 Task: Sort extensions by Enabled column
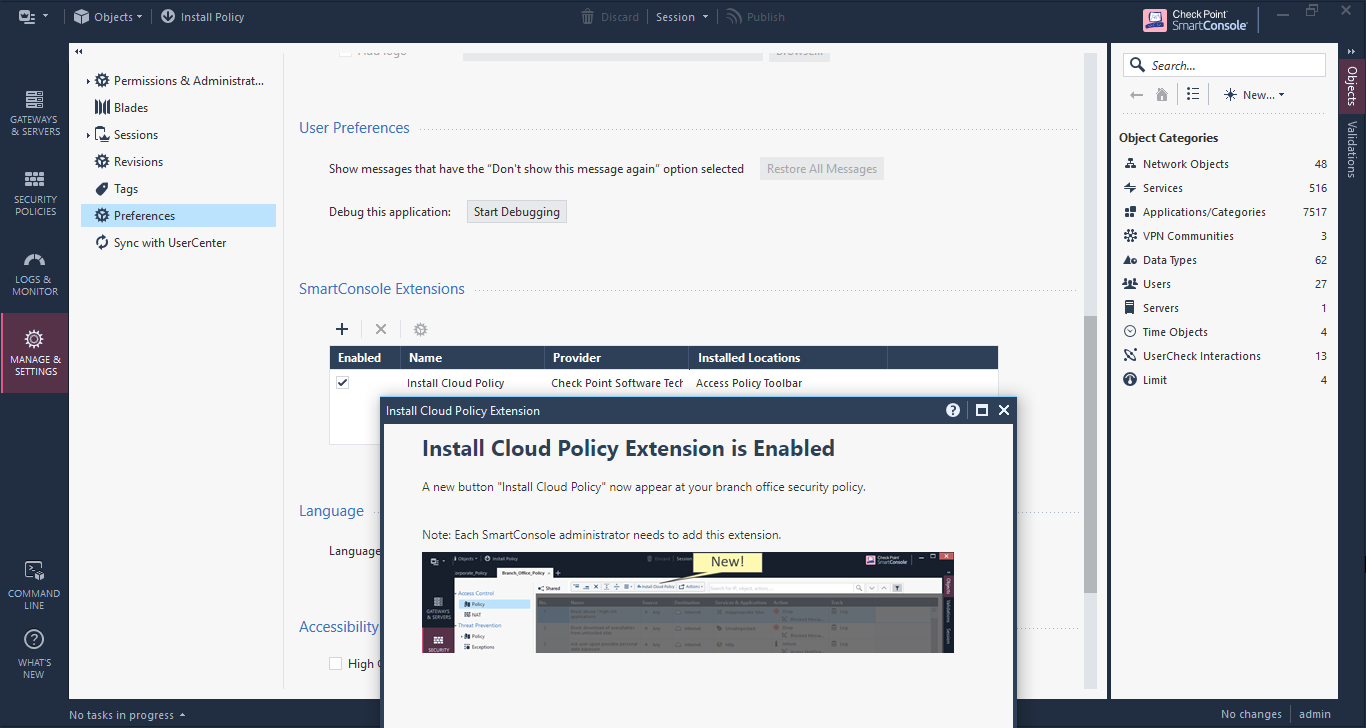[x=365, y=358]
